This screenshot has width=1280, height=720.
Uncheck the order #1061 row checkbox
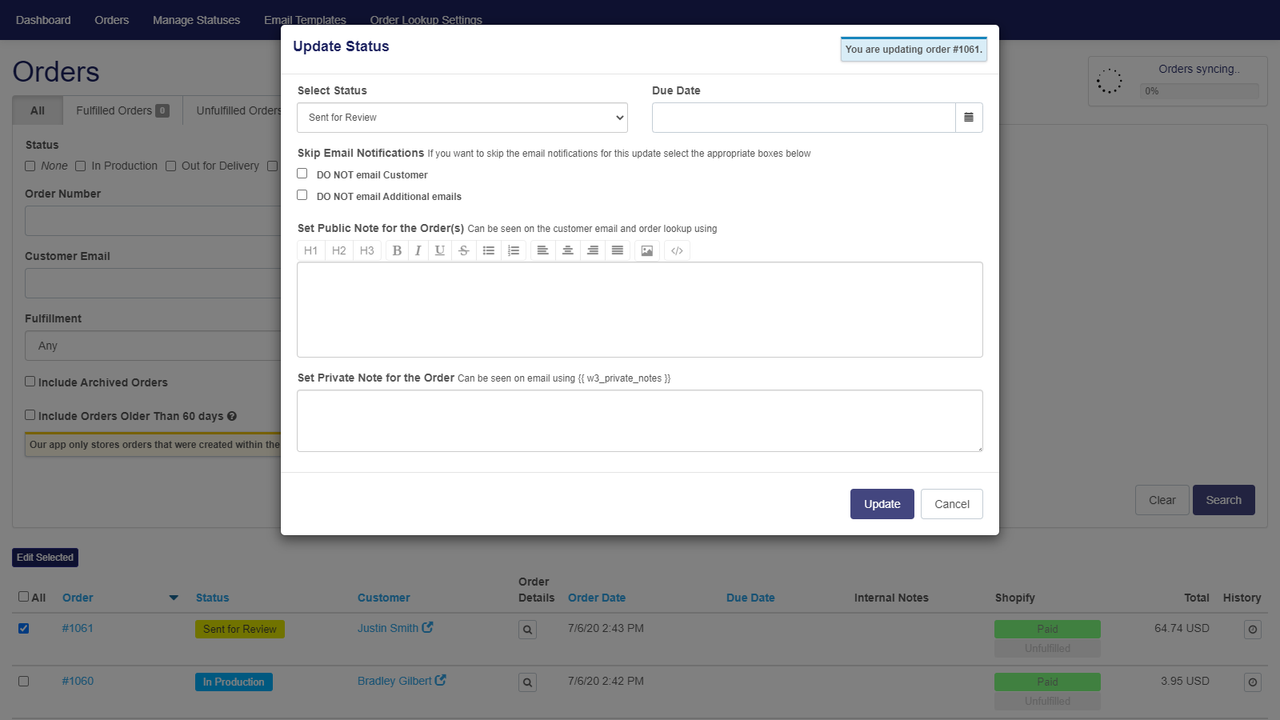24,628
